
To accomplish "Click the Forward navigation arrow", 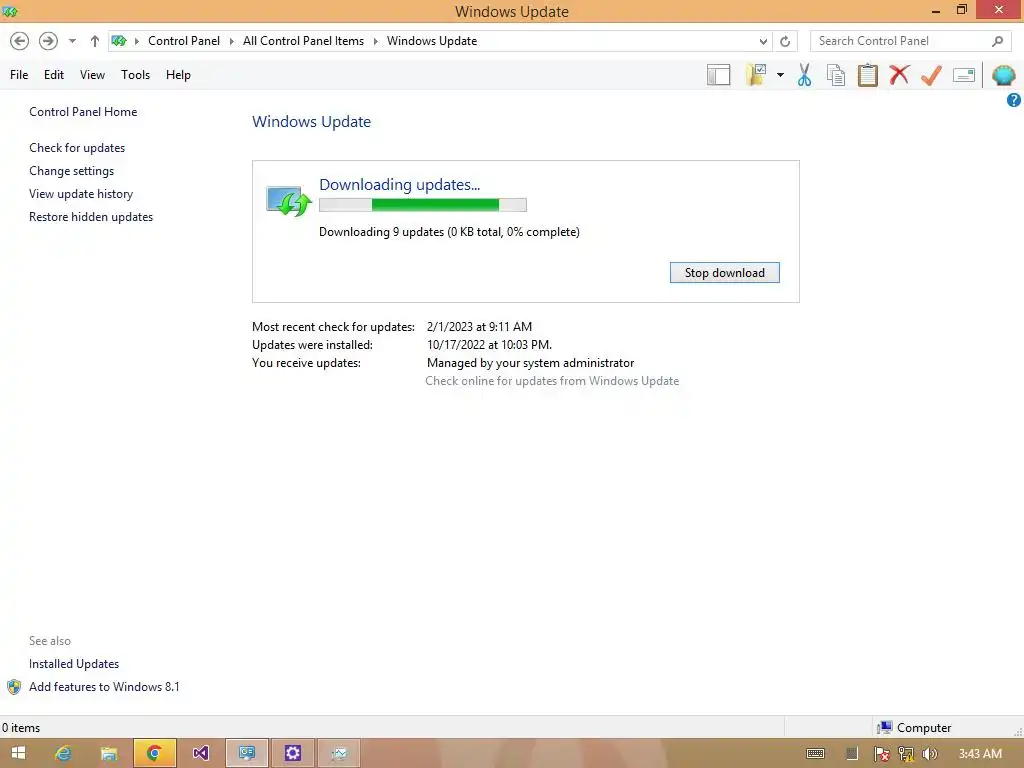I will [x=48, y=41].
